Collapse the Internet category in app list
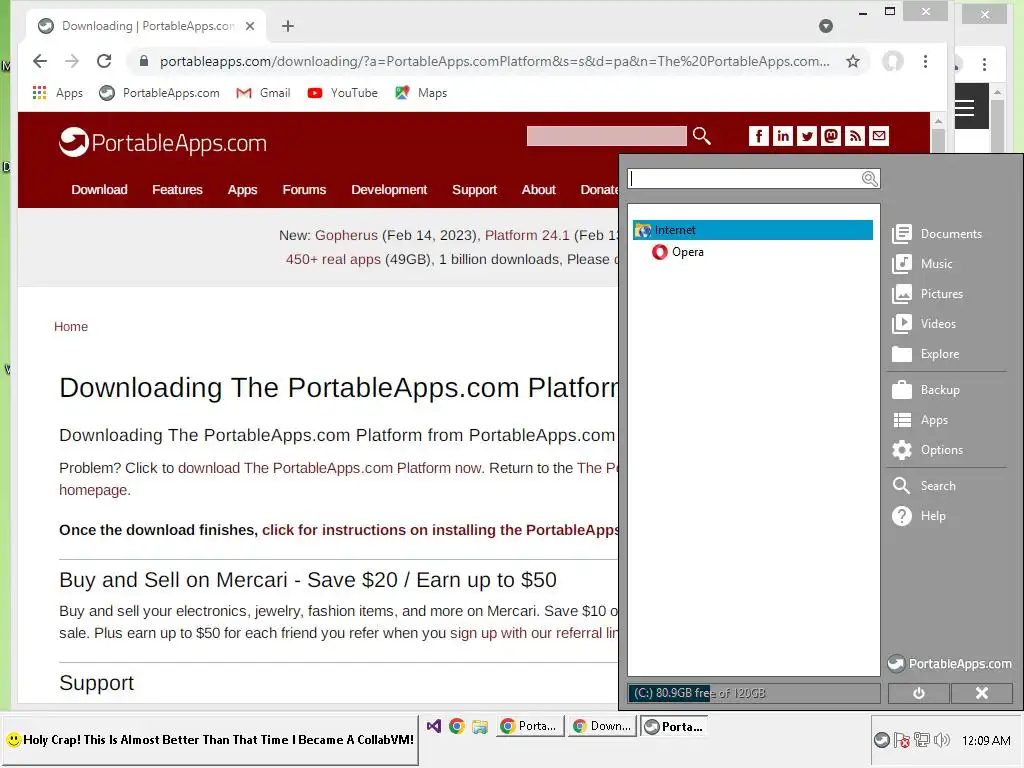1024x768 pixels. pyautogui.click(x=752, y=230)
